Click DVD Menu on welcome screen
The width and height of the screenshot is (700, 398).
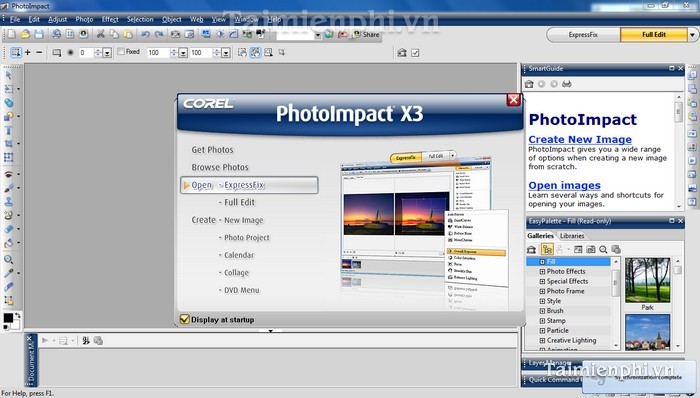[242, 290]
